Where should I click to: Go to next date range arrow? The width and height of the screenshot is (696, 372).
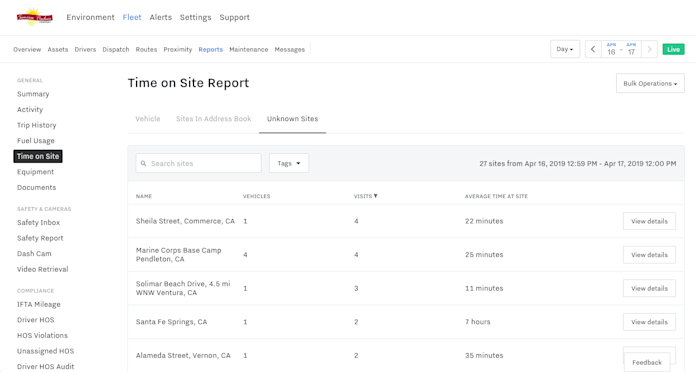(x=649, y=49)
